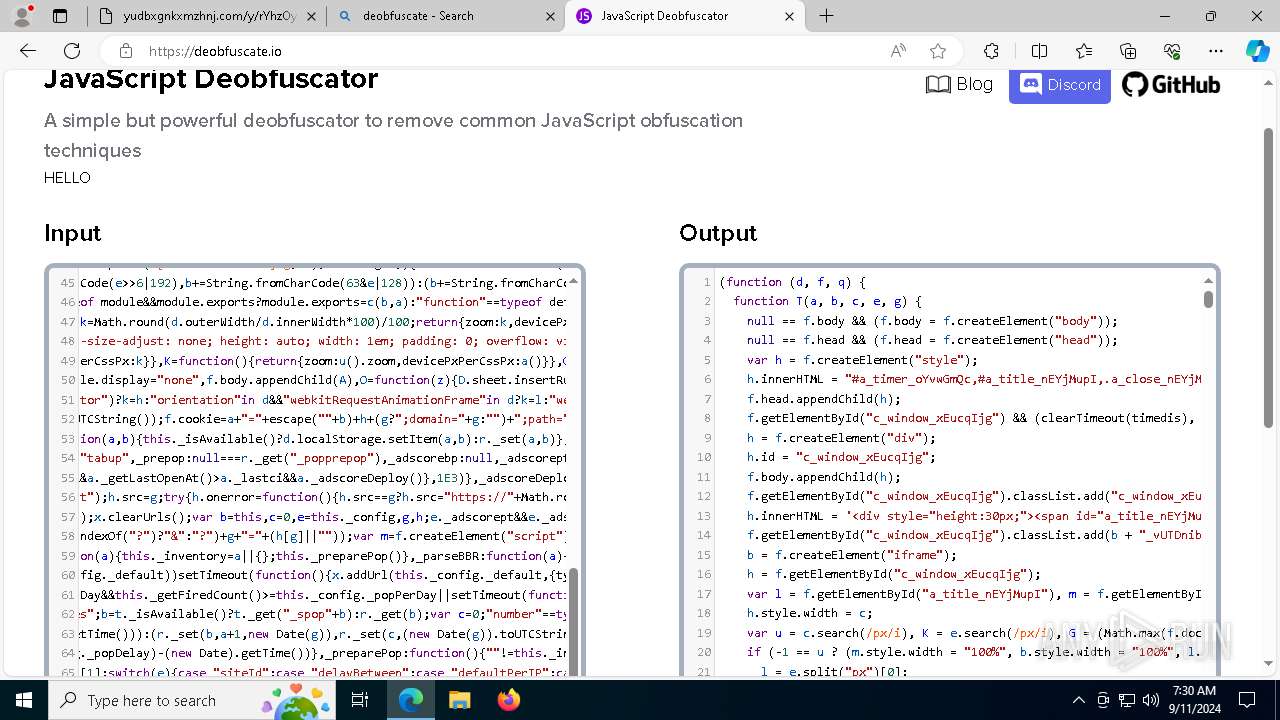Open the browser profile avatar
Screen dimensions: 1280x720
pos(24,16)
